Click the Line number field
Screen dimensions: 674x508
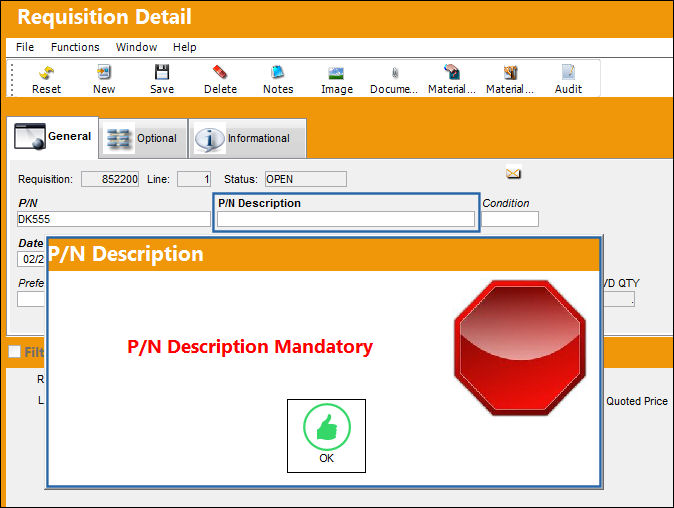(x=194, y=179)
